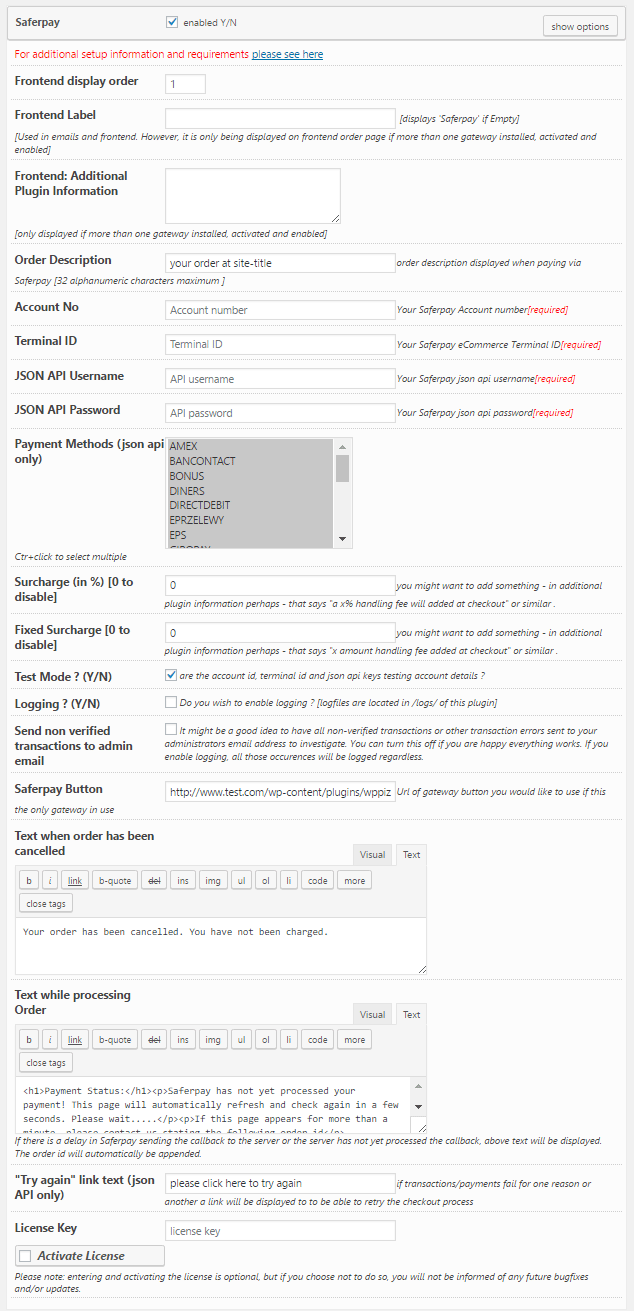Click bold 'b' in processing-order editor

click(x=30, y=1039)
